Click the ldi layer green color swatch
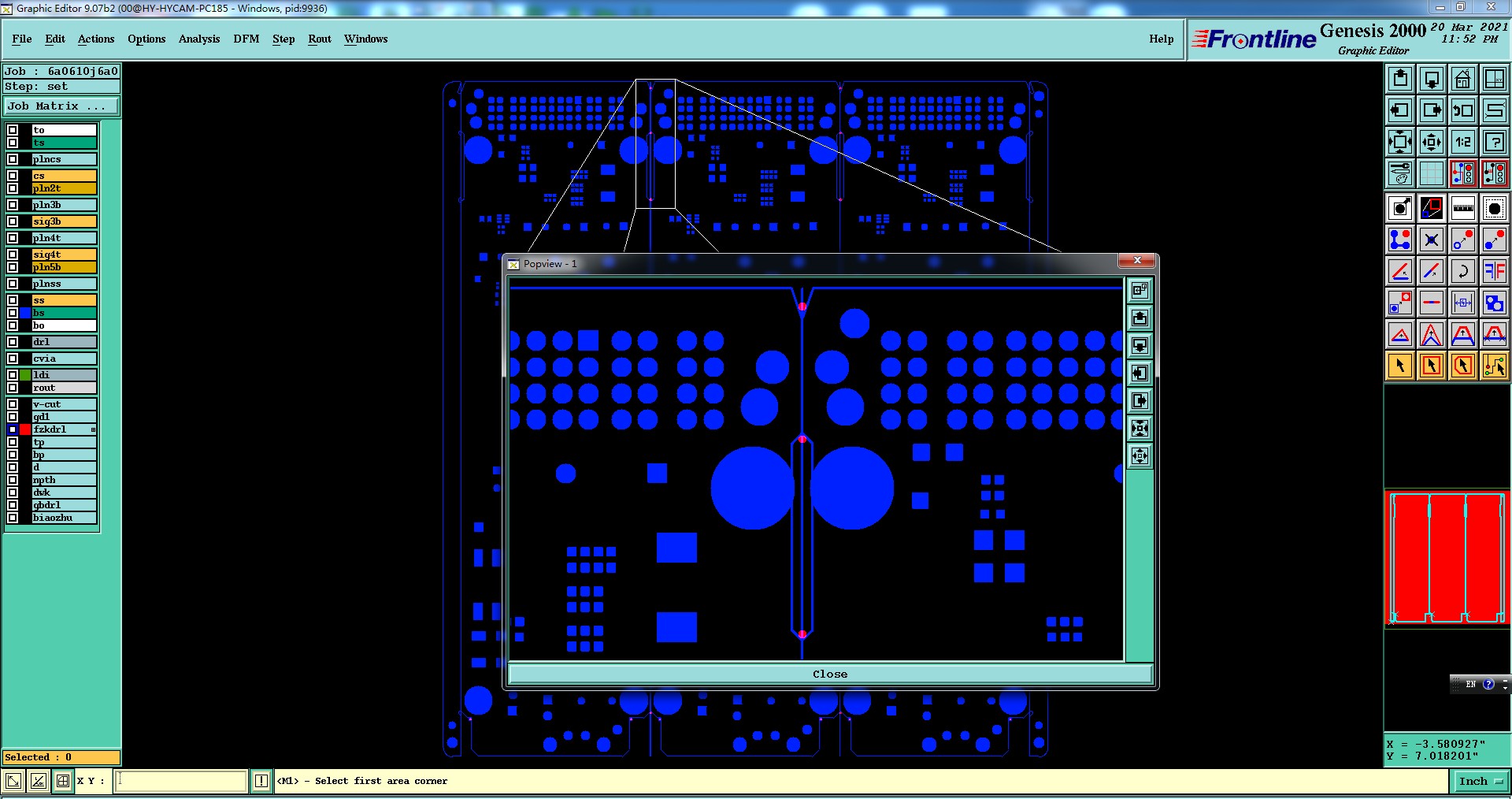 (x=25, y=375)
